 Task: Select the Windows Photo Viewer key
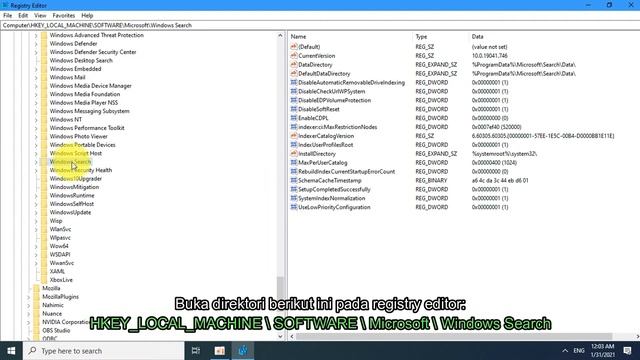pyautogui.click(x=79, y=136)
